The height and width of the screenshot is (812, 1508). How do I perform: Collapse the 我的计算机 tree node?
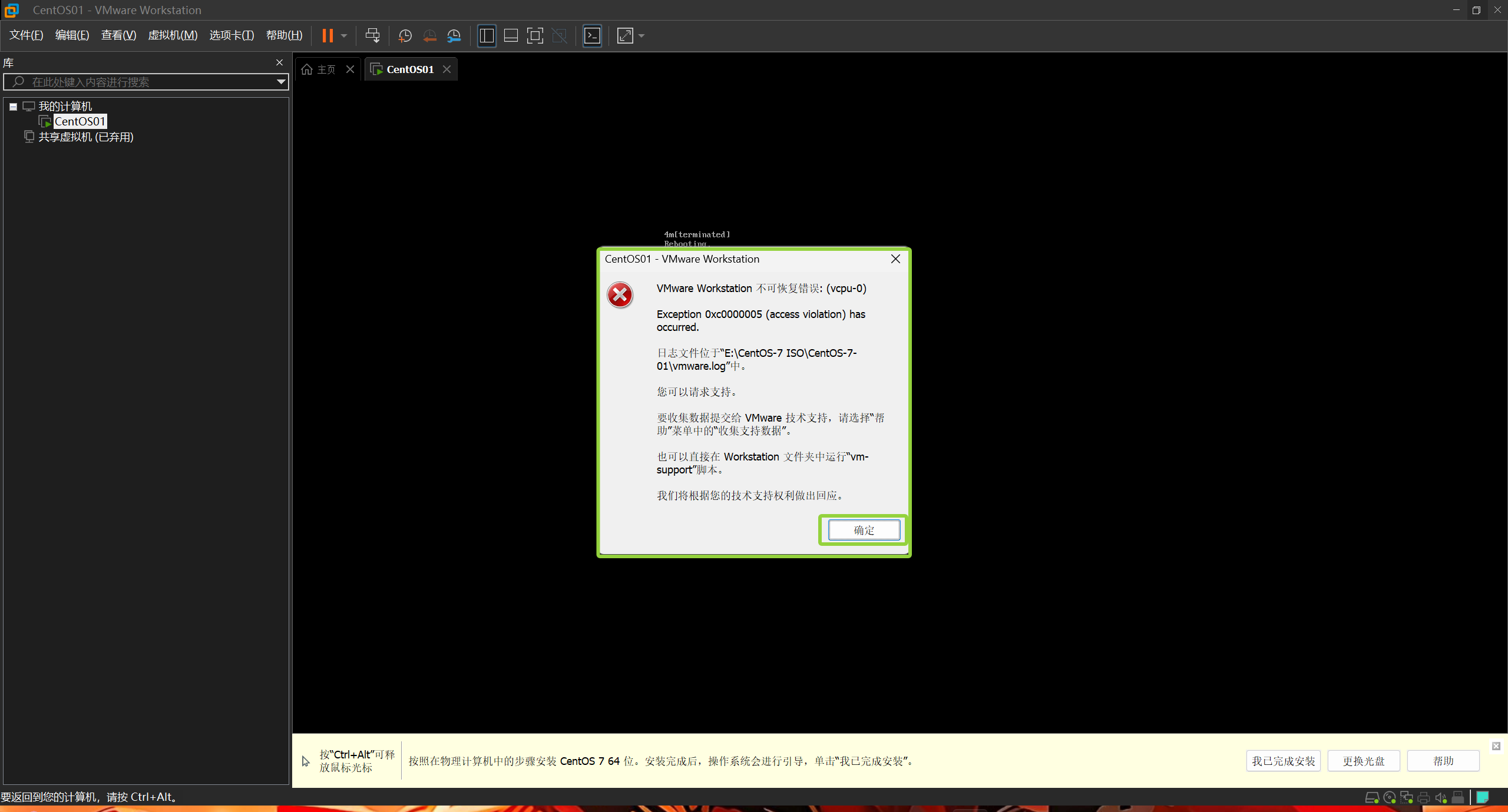click(13, 107)
